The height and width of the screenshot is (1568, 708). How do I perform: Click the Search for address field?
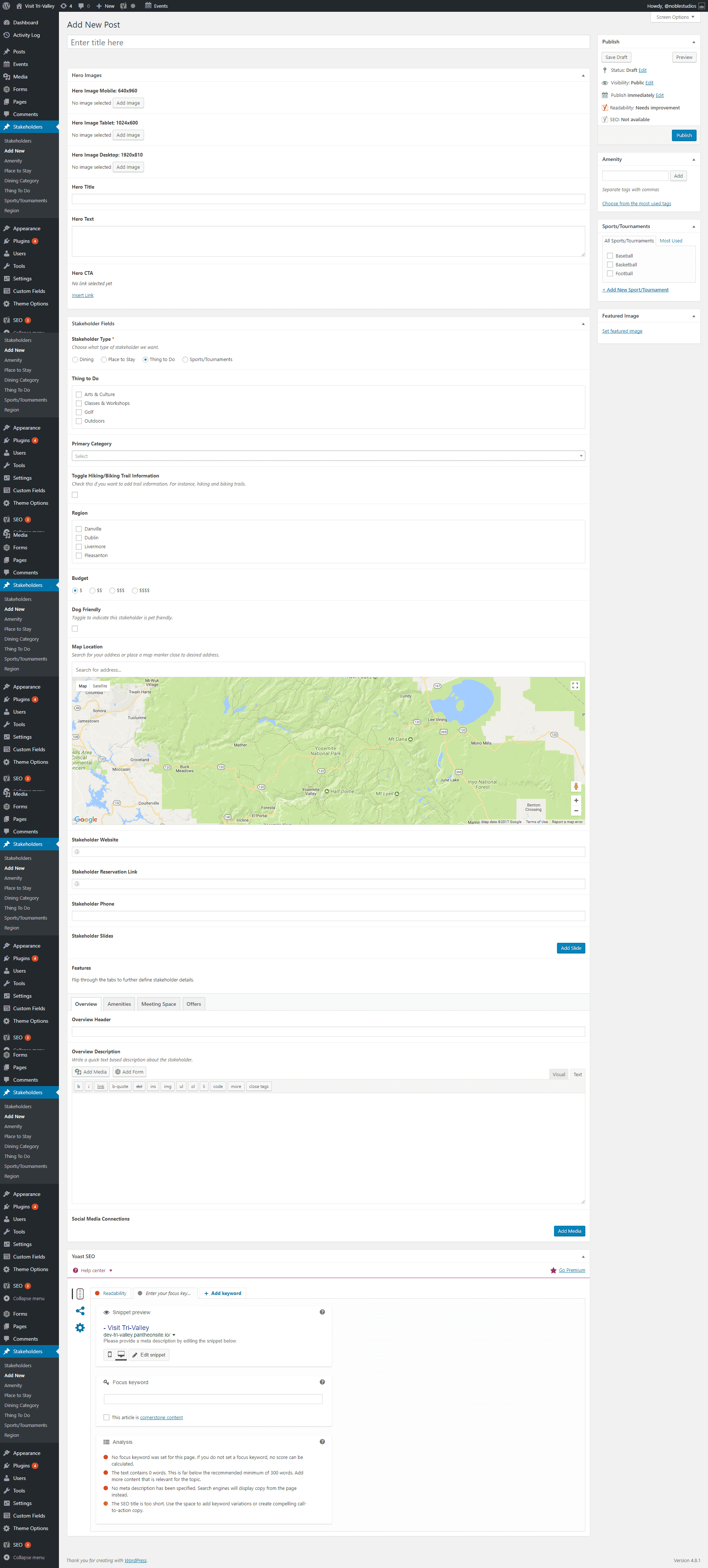[x=328, y=669]
